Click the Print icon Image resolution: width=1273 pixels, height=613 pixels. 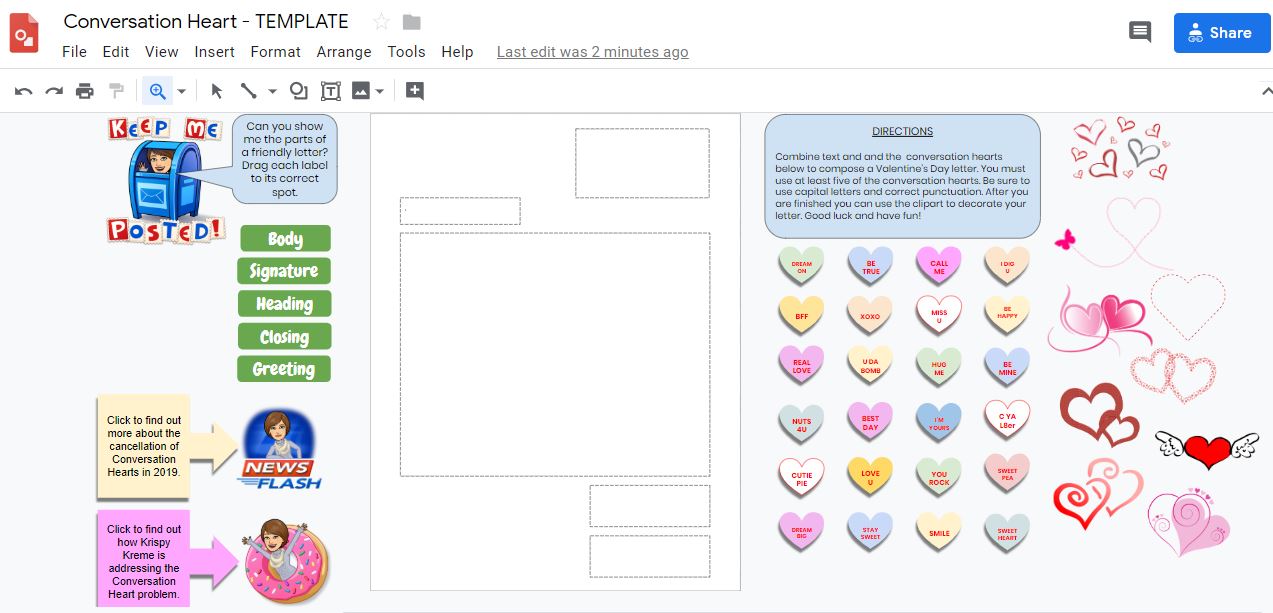pos(85,90)
